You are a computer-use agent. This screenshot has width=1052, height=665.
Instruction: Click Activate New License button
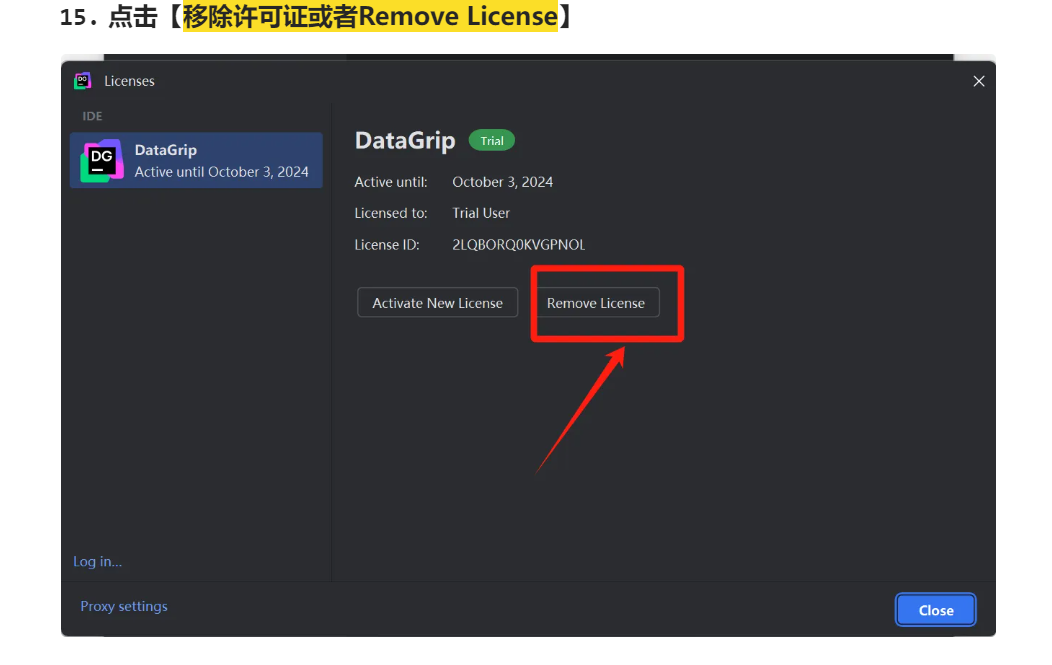[437, 303]
